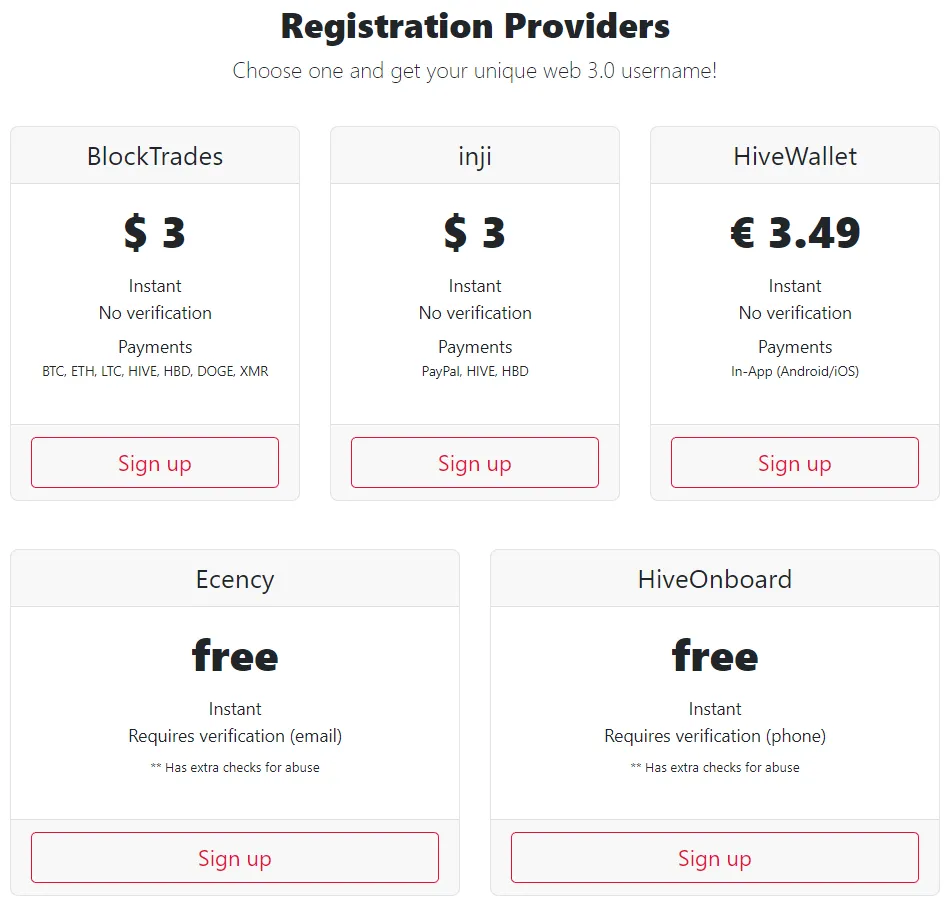Image resolution: width=946 pixels, height=900 pixels.
Task: Click the BTC, ETH, LTC payment list
Action: (155, 371)
